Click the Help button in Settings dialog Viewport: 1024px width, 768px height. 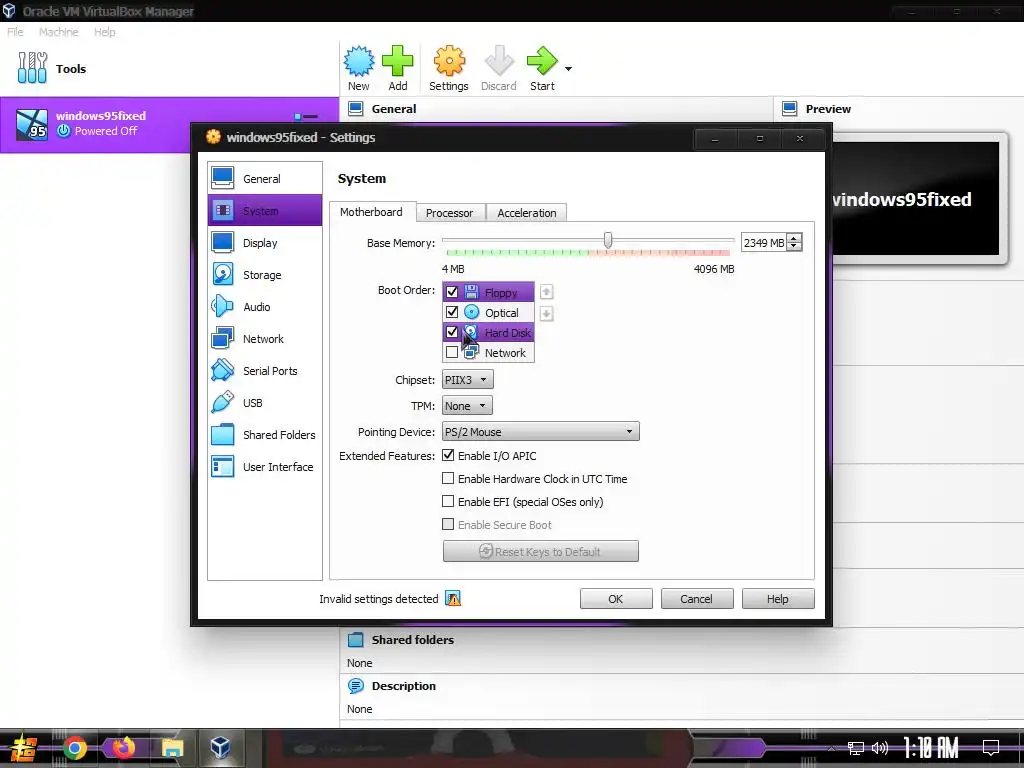point(778,599)
